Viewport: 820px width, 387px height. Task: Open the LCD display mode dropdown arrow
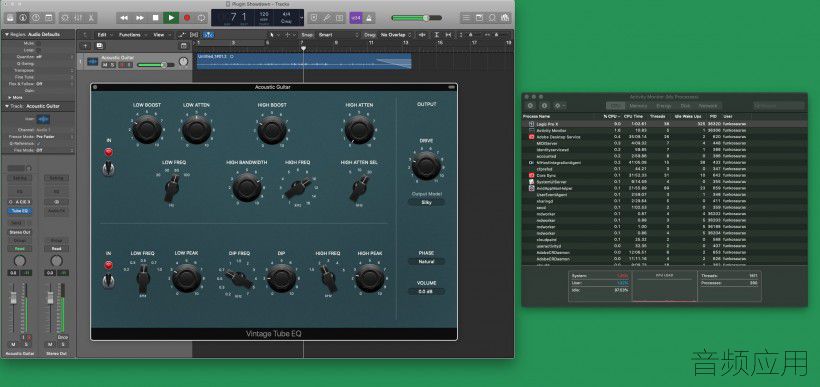[x=301, y=18]
